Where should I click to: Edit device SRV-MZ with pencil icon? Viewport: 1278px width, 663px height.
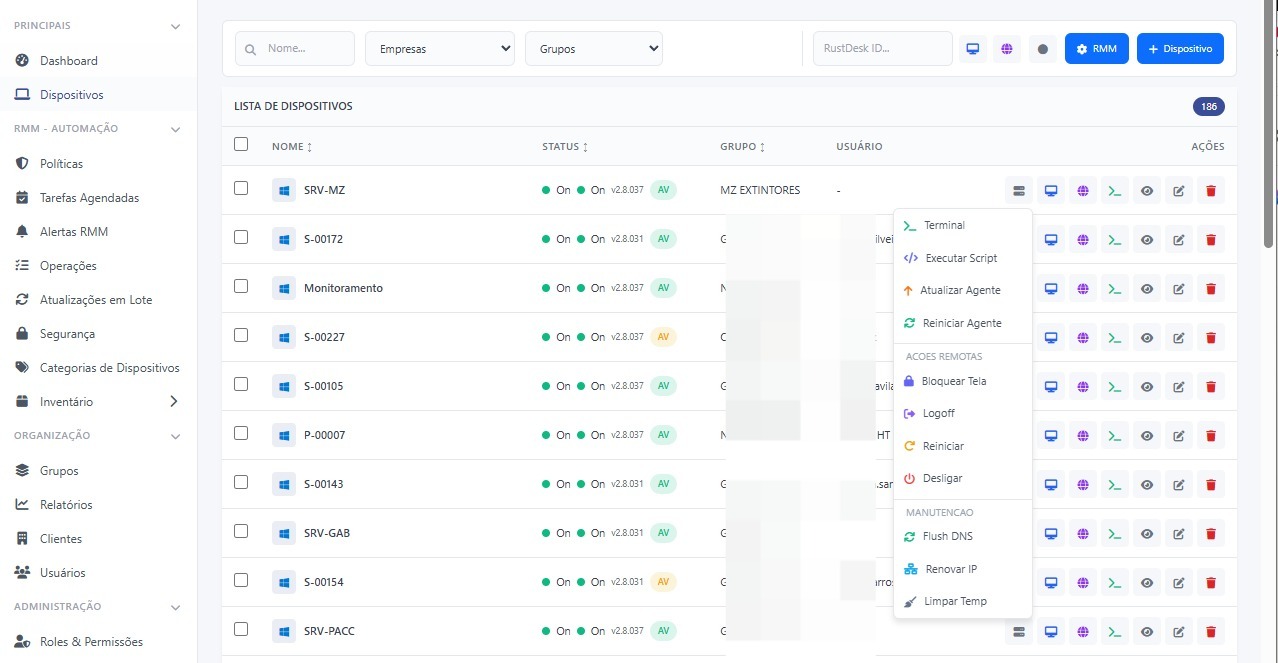coord(1179,190)
